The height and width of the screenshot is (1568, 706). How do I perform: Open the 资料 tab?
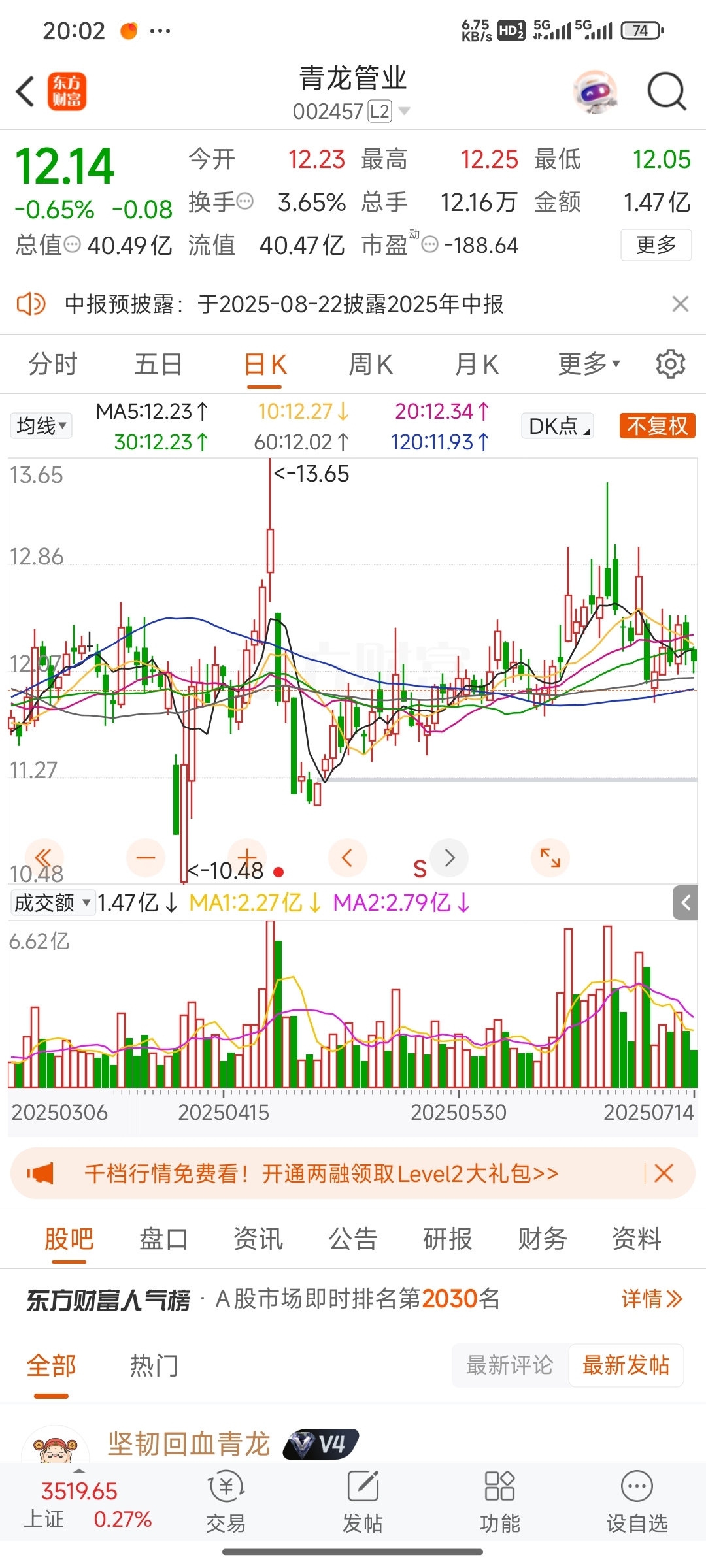click(x=637, y=1239)
